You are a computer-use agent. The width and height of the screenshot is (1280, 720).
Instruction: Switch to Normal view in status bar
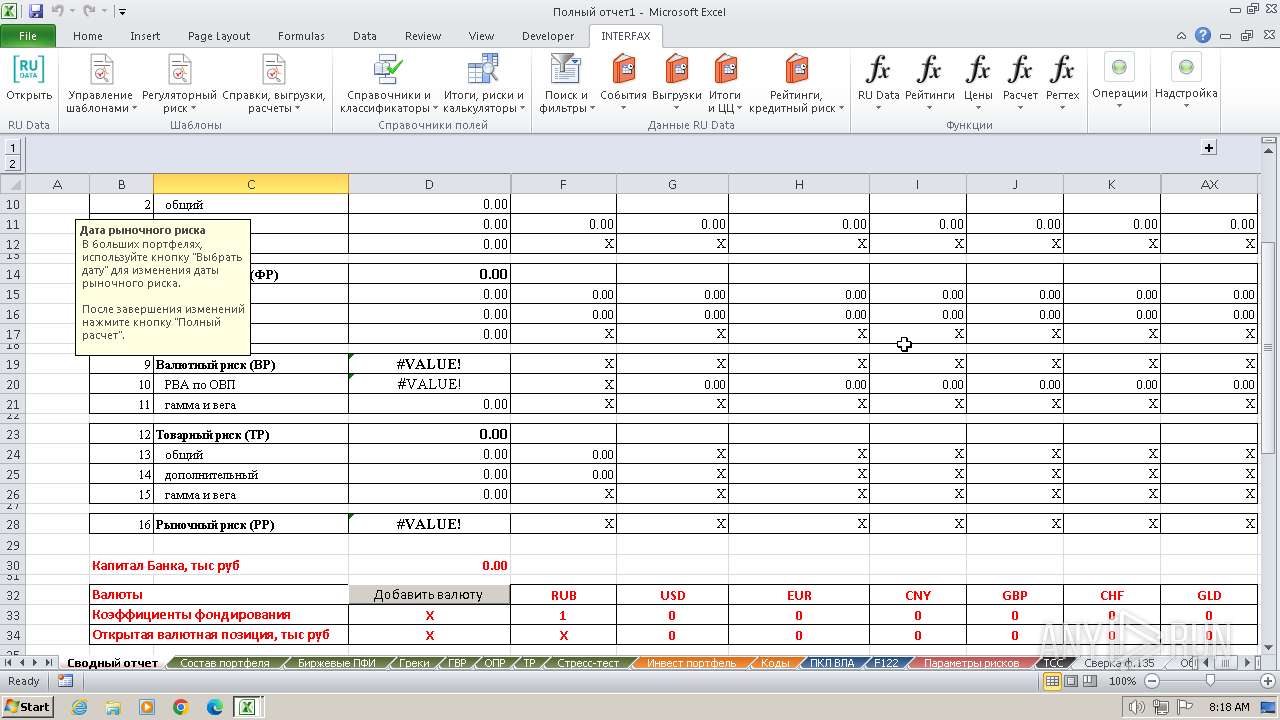1052,681
